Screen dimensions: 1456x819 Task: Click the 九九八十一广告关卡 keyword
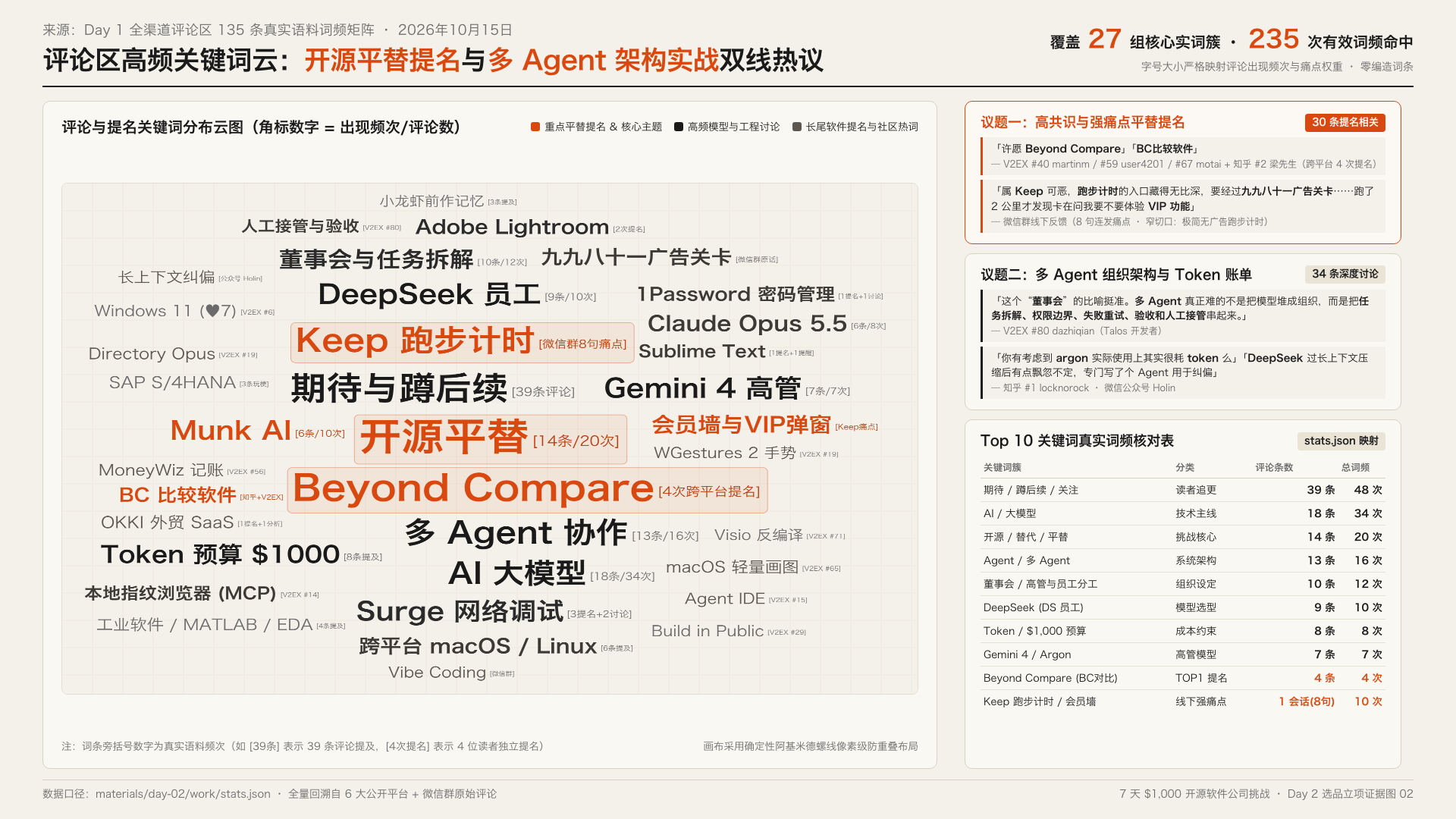click(x=636, y=258)
